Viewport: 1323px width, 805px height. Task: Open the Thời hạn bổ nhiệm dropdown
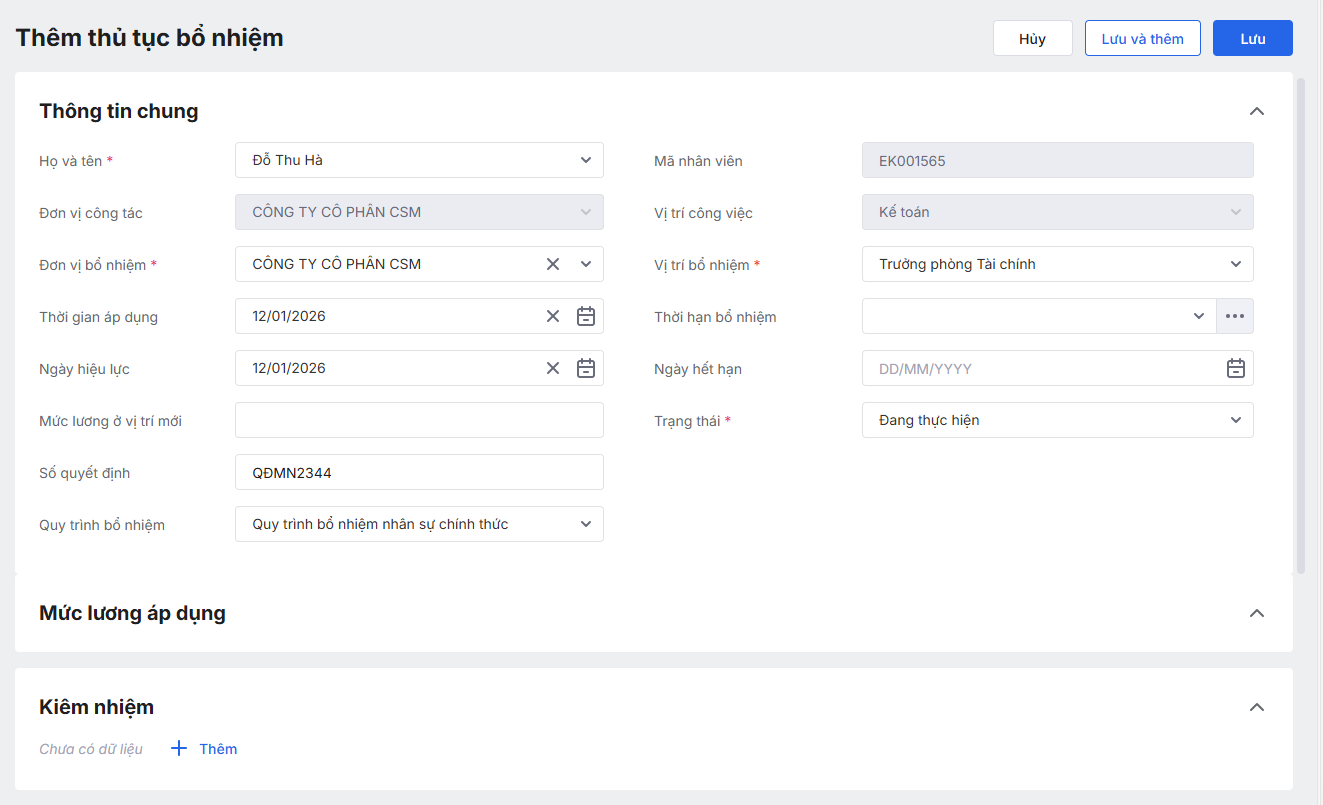[1199, 316]
